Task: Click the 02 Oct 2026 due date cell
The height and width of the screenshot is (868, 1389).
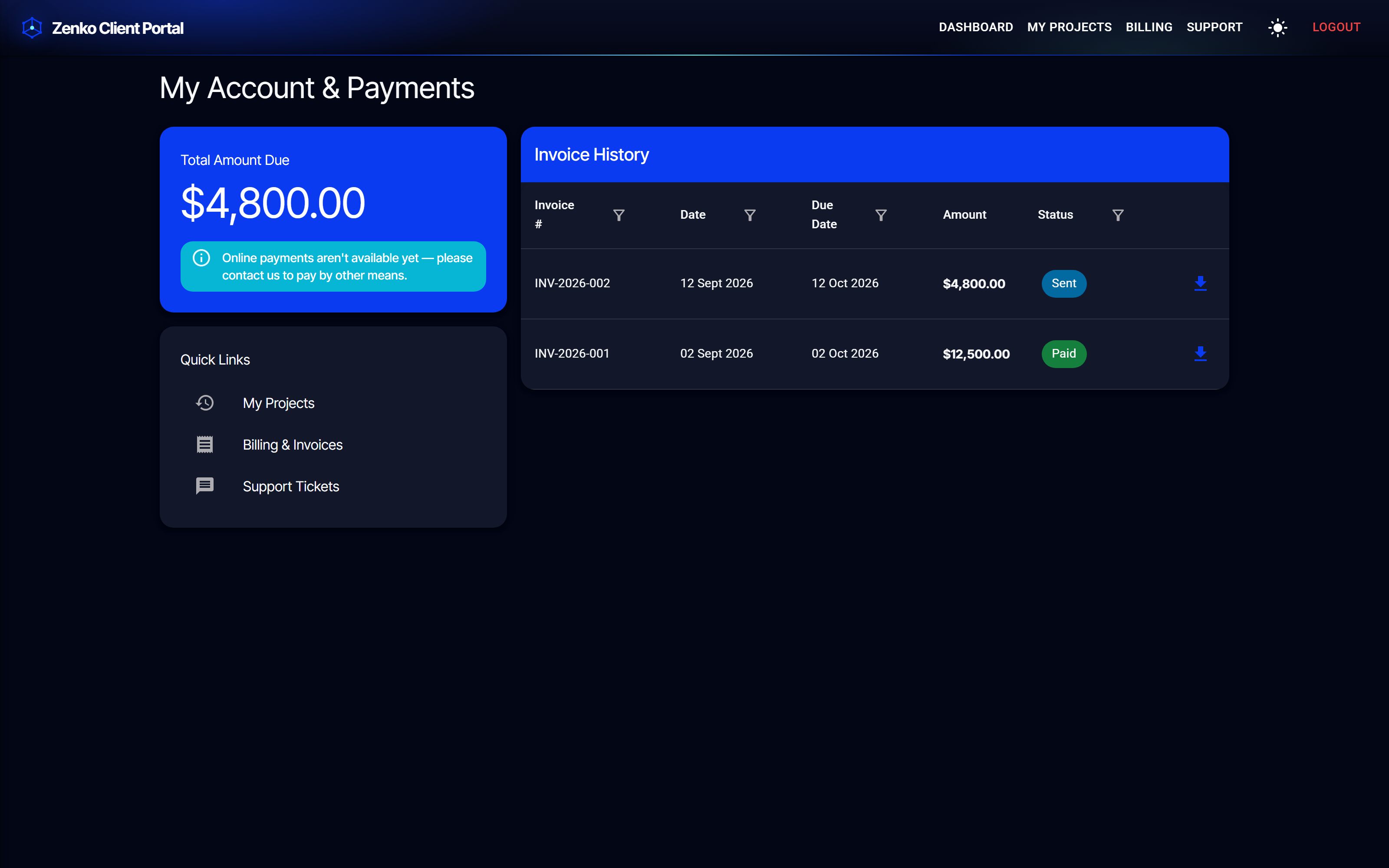Action: [845, 354]
